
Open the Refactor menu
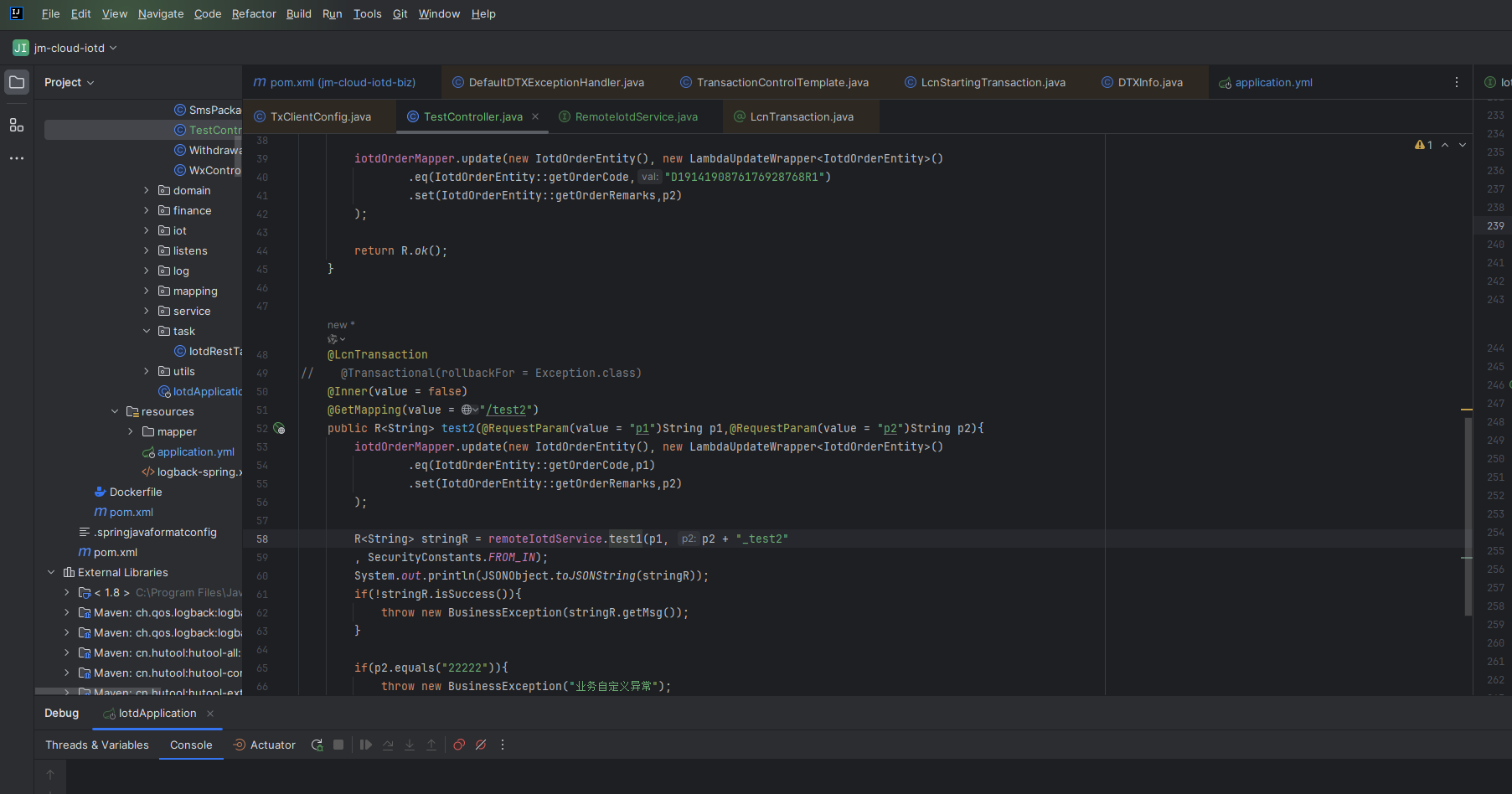pyautogui.click(x=253, y=13)
